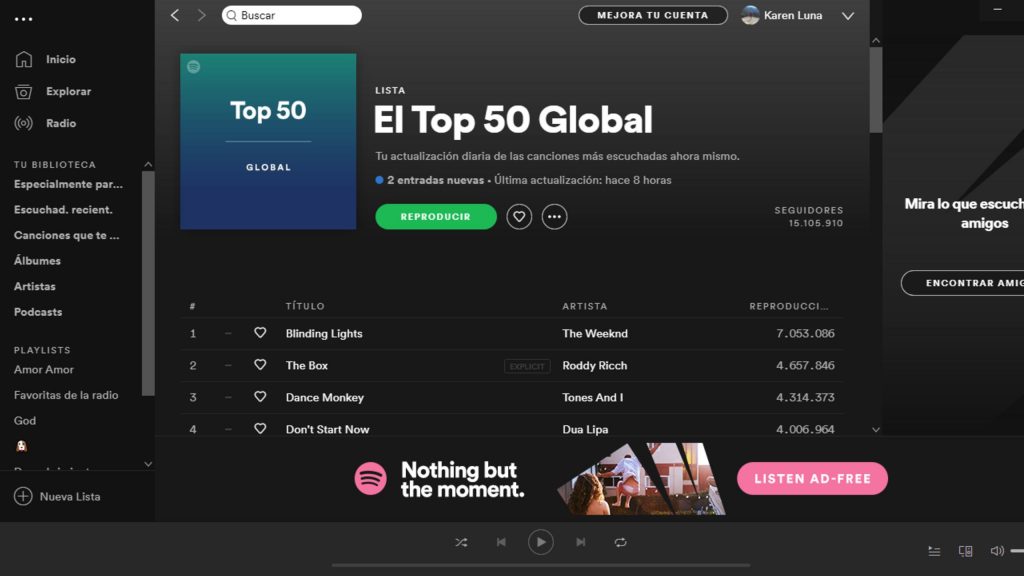Select the track Blinding Lights
This screenshot has width=1024, height=576.
tap(324, 333)
